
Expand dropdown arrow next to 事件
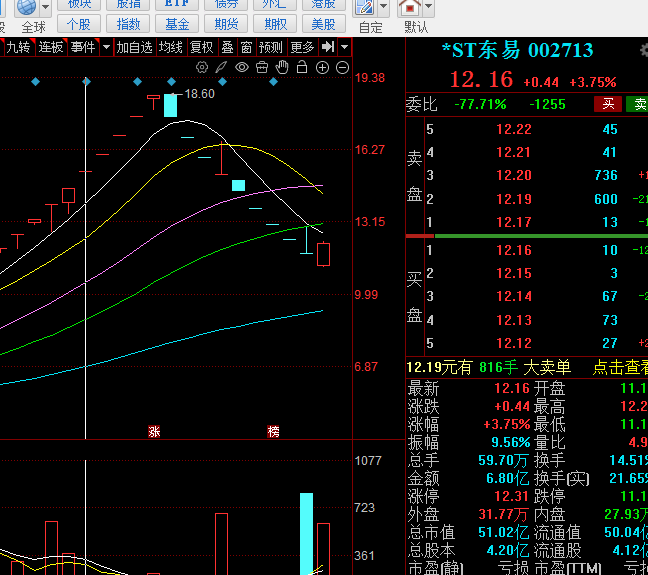(106, 47)
